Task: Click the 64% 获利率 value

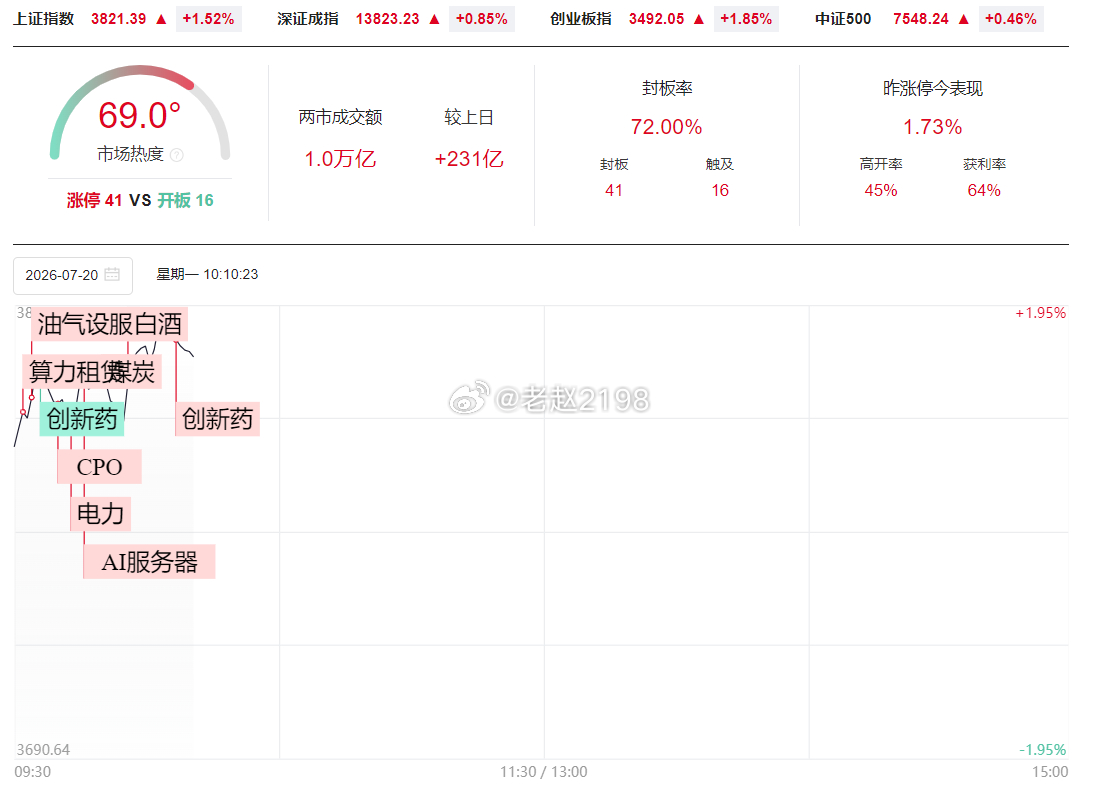Action: 984,190
